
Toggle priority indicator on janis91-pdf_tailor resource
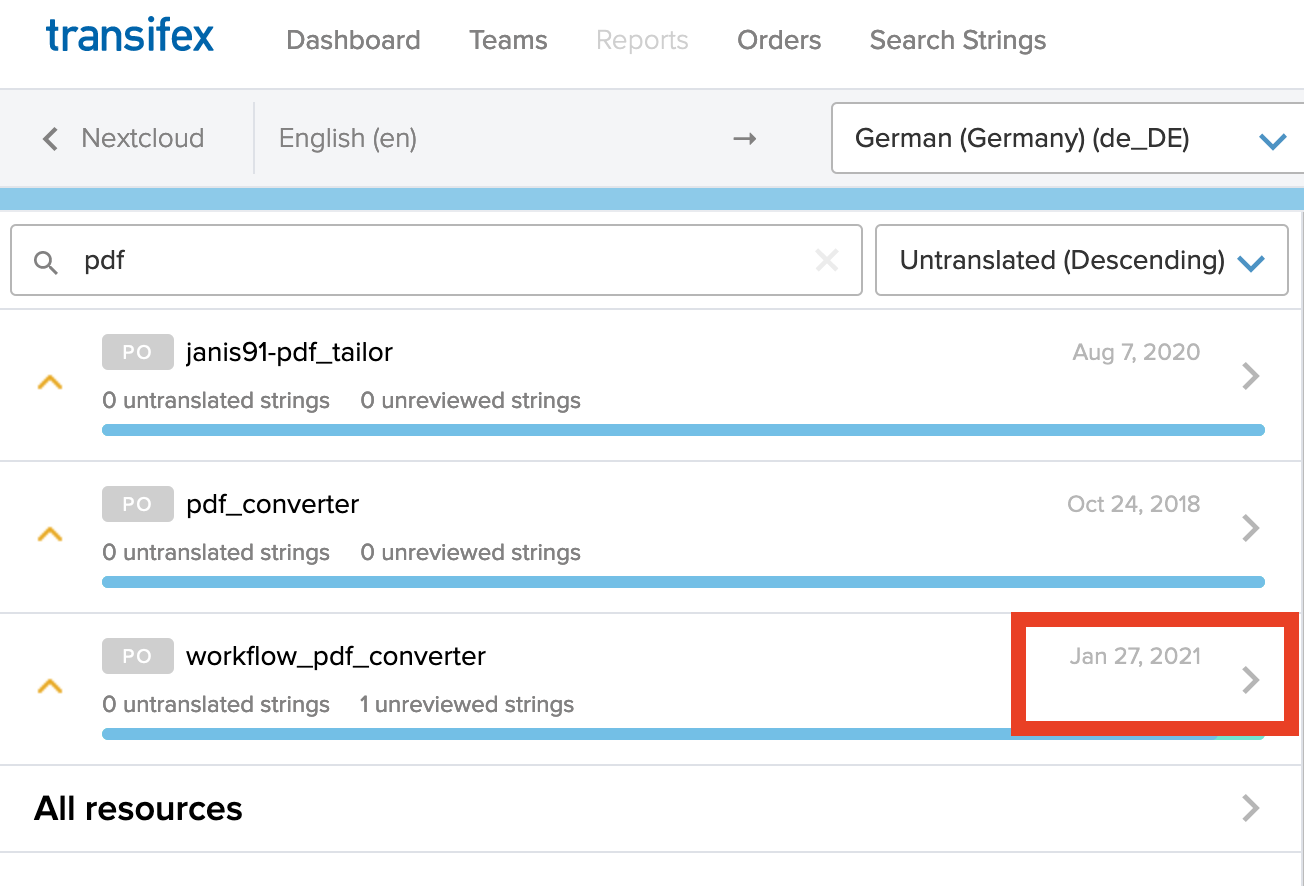pyautogui.click(x=50, y=381)
